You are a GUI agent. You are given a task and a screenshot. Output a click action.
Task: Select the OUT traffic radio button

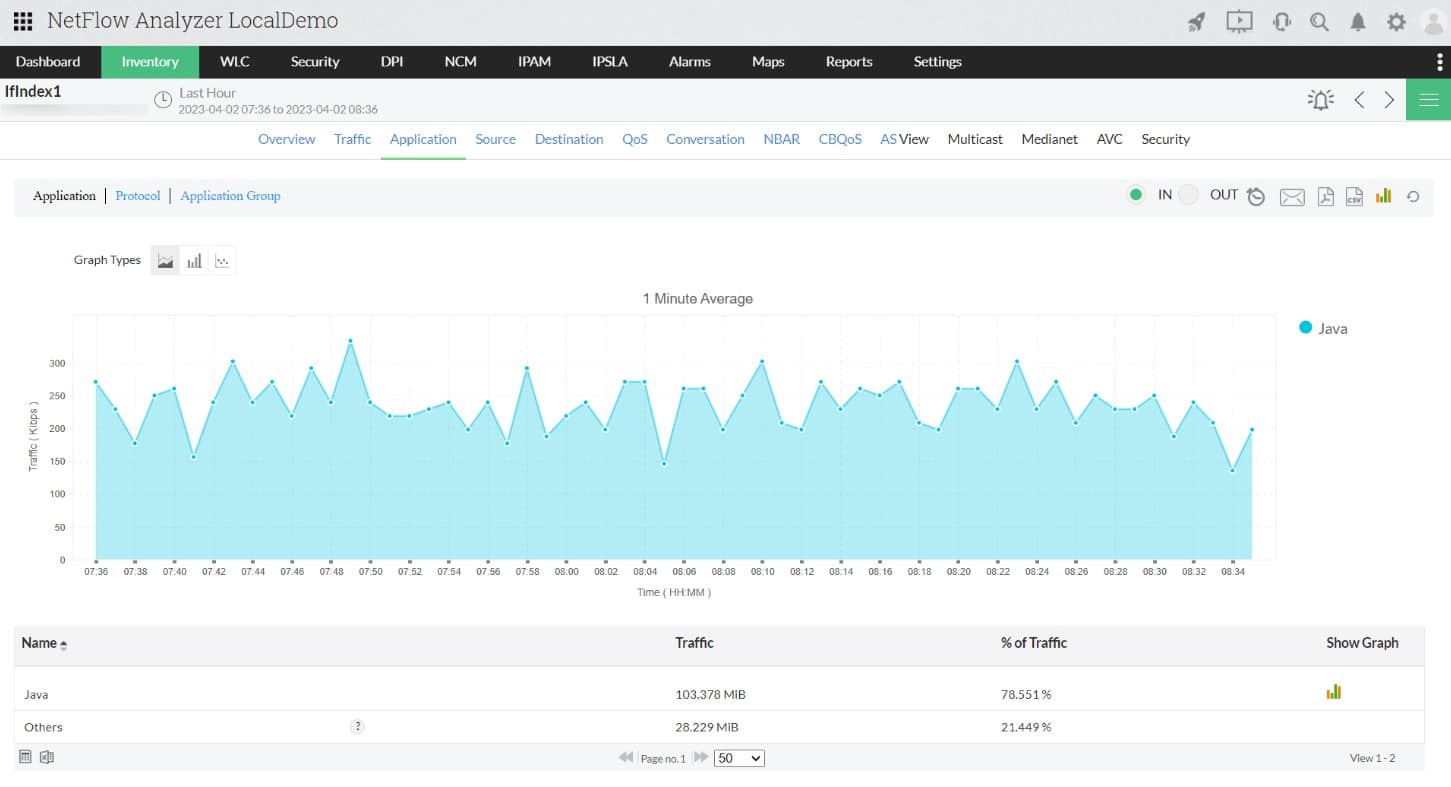pos(1188,195)
